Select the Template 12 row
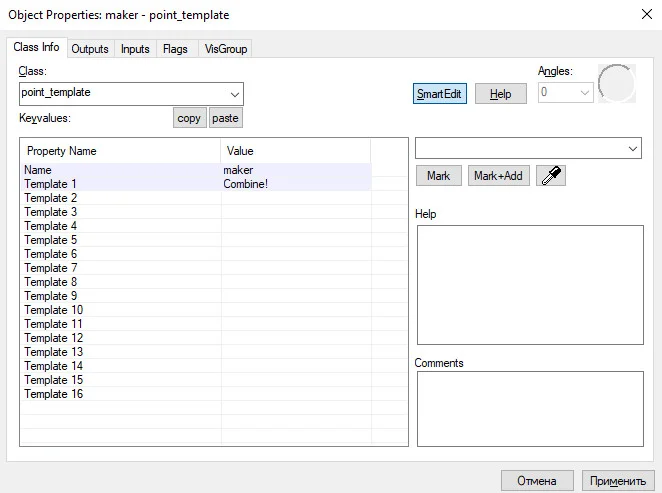The height and width of the screenshot is (493, 662). (x=197, y=338)
